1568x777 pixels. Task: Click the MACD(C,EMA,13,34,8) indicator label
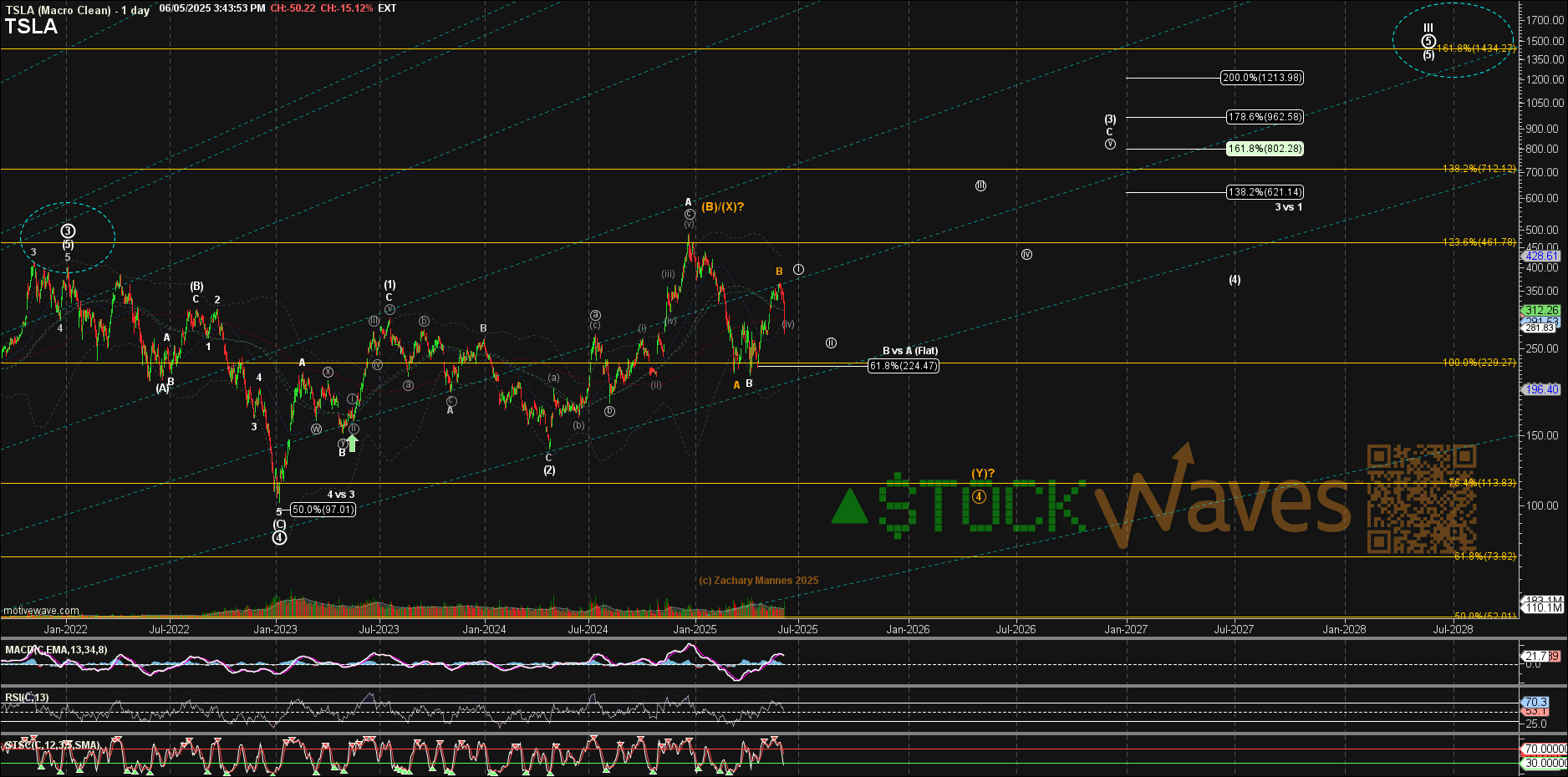pyautogui.click(x=56, y=650)
